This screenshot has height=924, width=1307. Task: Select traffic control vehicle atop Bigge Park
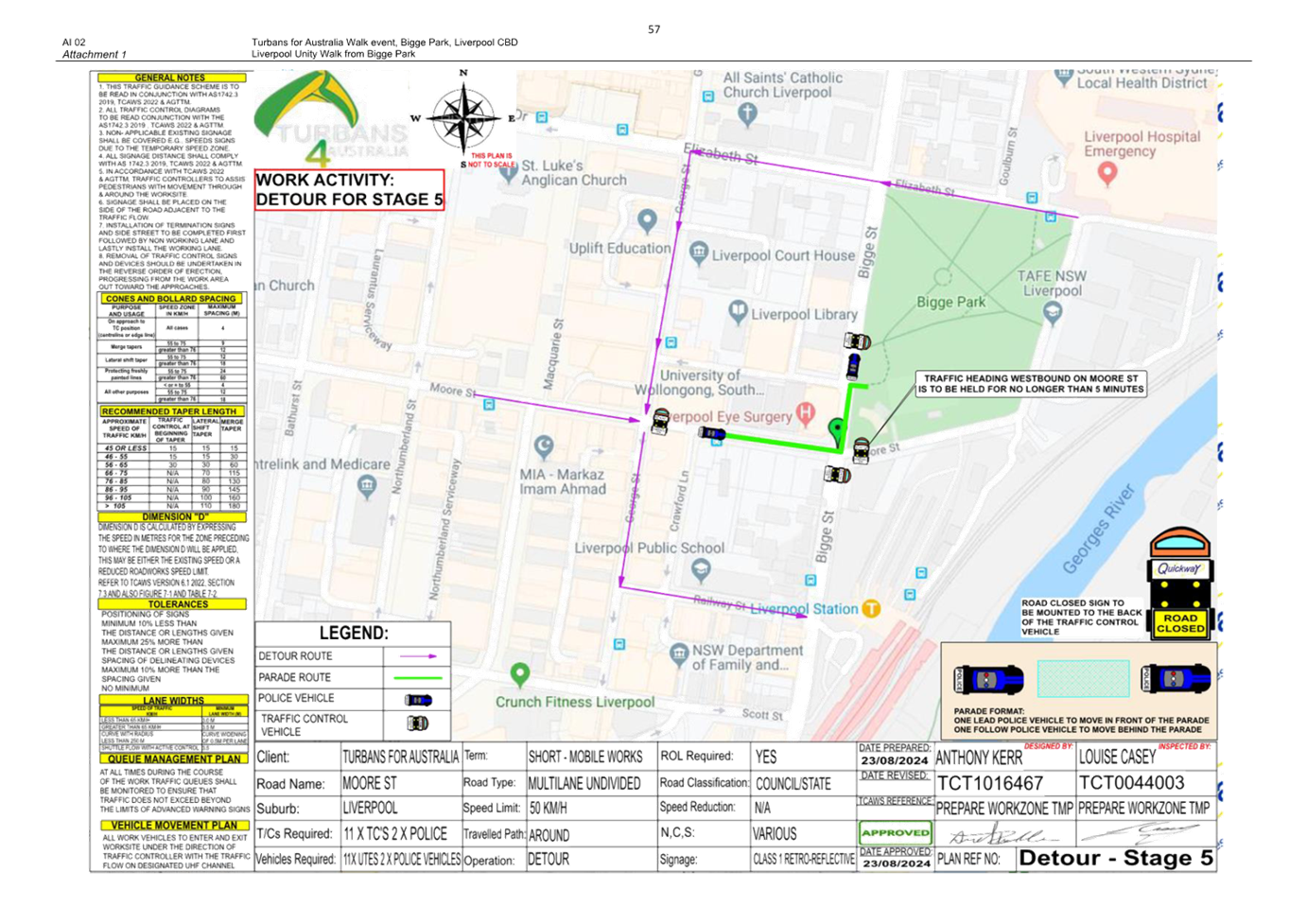[x=857, y=340]
